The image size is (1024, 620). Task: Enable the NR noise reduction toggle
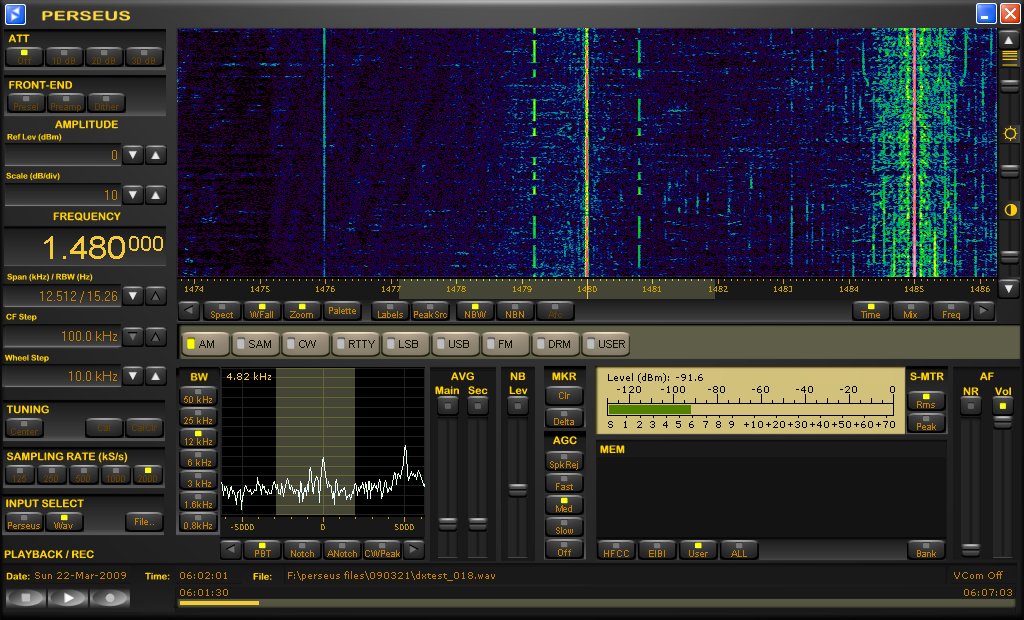point(970,406)
